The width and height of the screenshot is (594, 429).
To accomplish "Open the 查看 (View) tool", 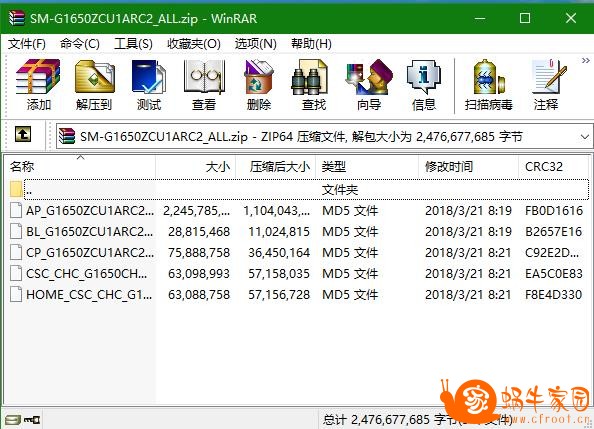I will tap(204, 85).
